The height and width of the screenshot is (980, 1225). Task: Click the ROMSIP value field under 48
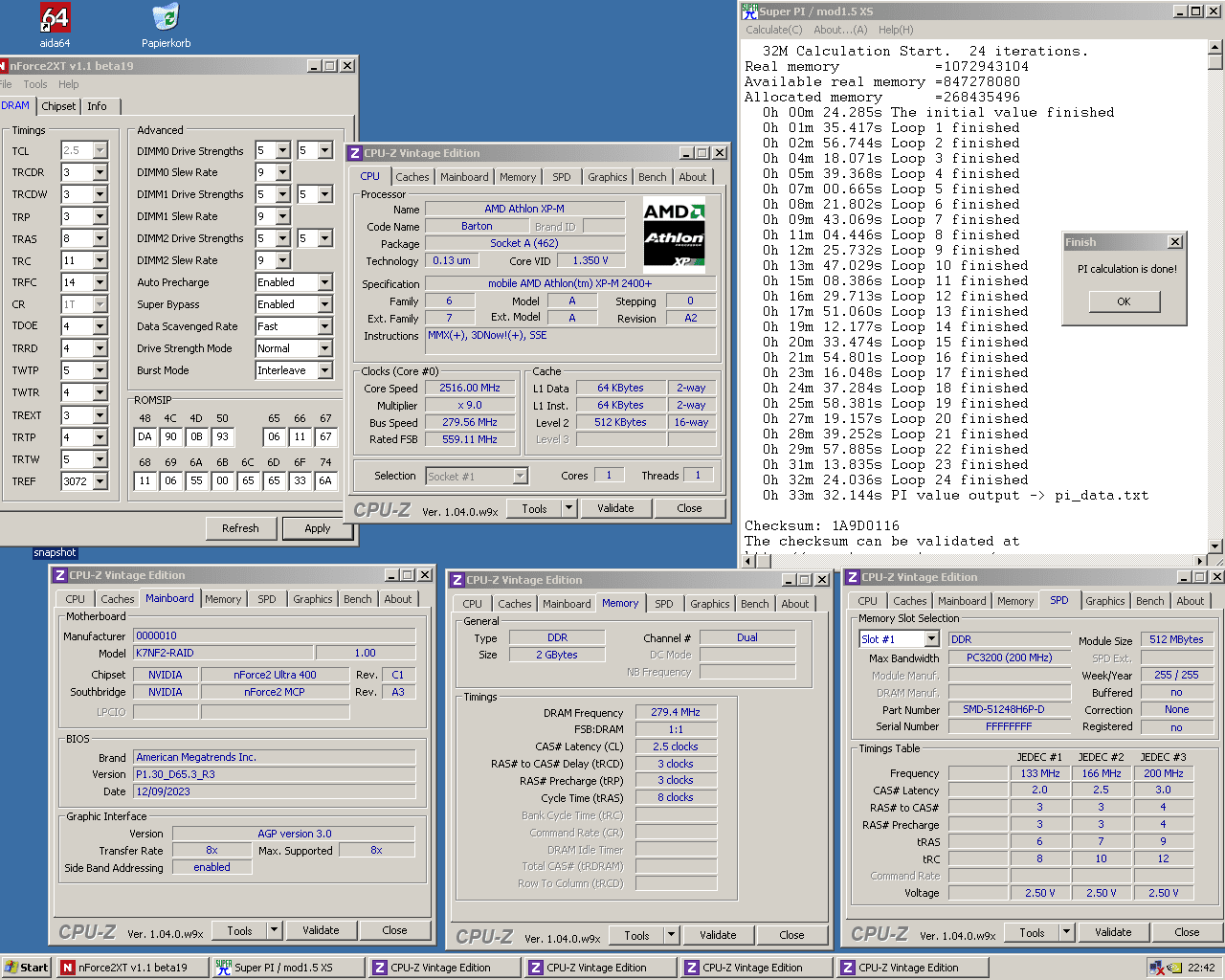tap(145, 436)
